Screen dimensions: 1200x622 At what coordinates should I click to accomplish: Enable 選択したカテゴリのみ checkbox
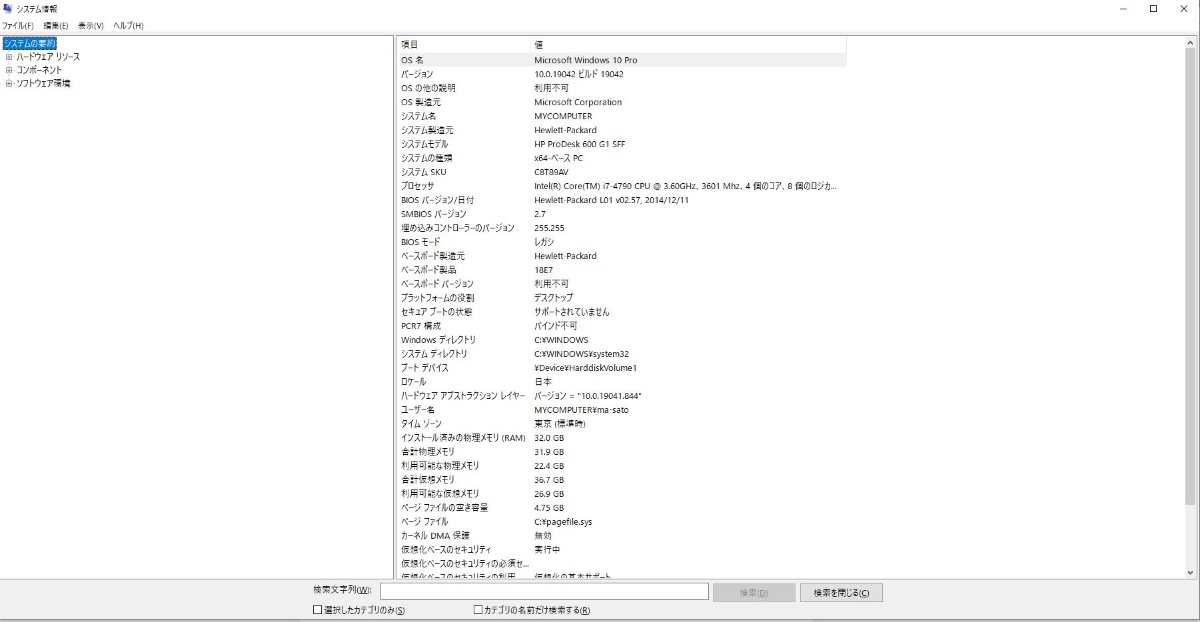(318, 610)
